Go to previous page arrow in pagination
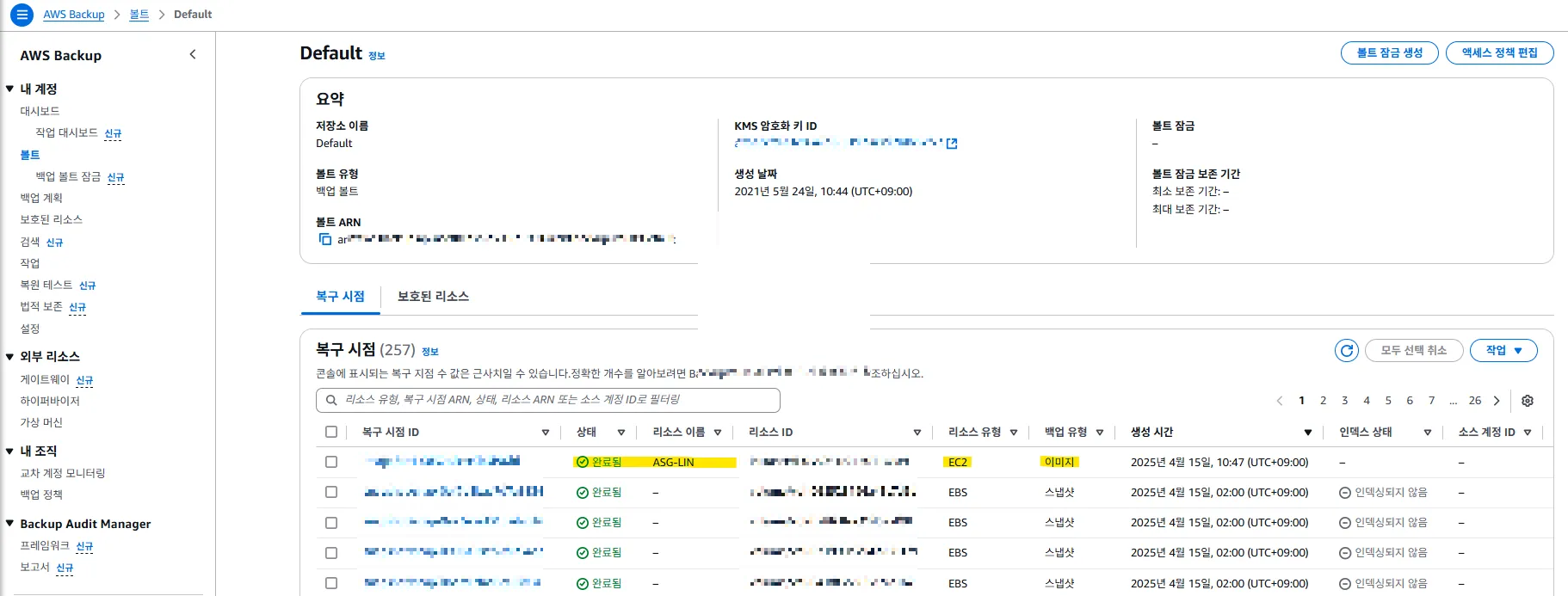The width and height of the screenshot is (1568, 596). [1280, 401]
